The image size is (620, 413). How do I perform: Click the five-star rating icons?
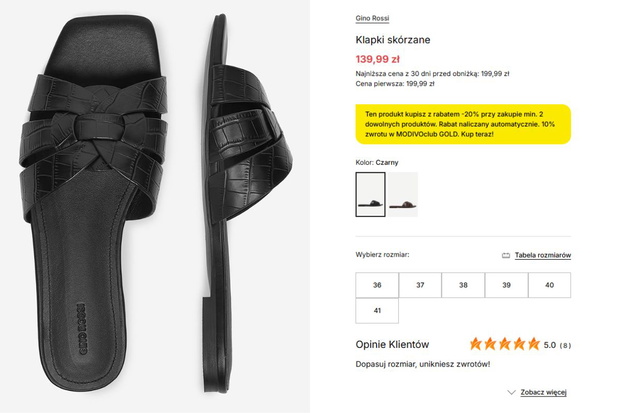(x=504, y=344)
